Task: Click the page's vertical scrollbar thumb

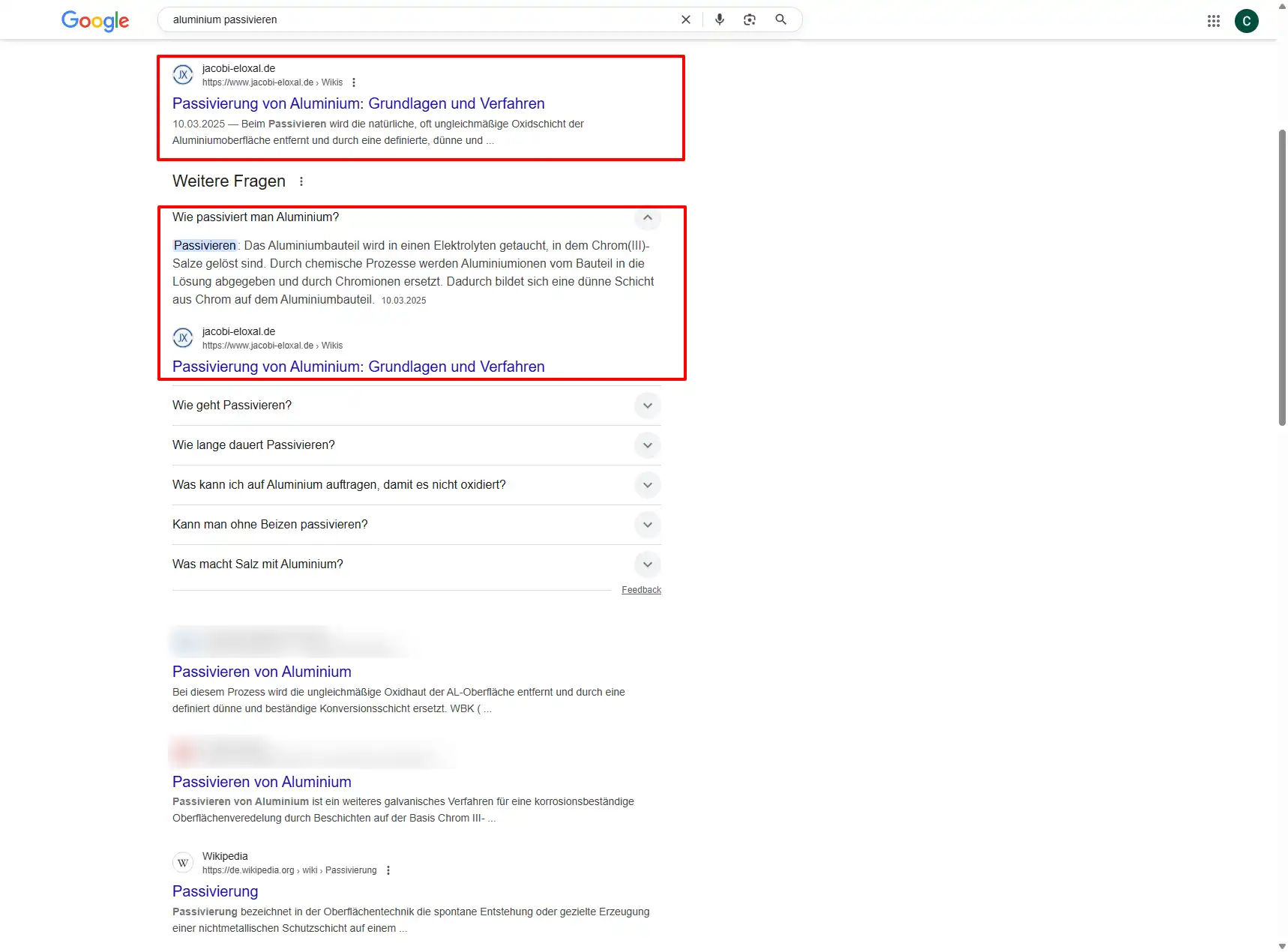Action: click(x=1282, y=277)
